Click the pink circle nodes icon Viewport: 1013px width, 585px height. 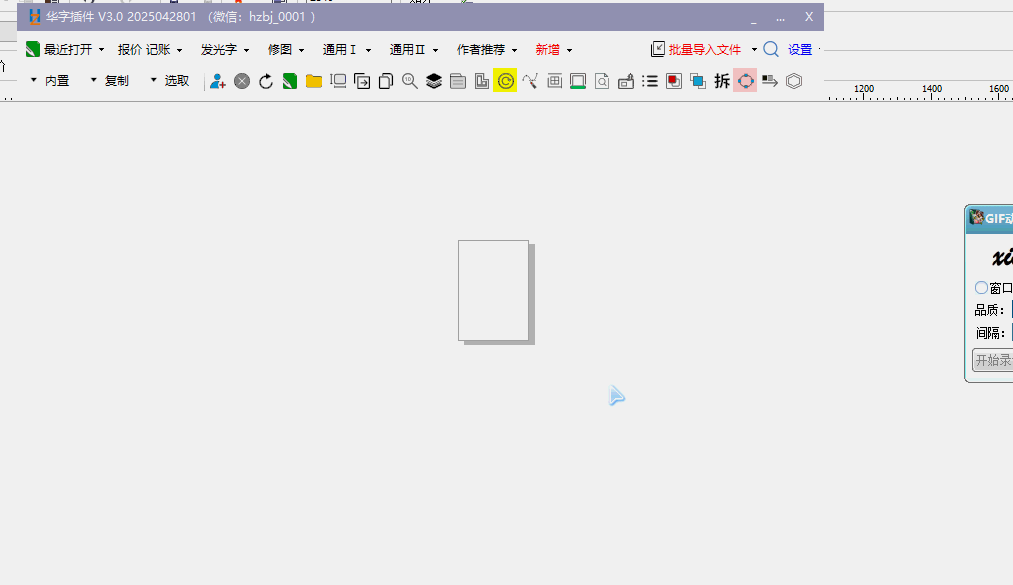pos(746,81)
